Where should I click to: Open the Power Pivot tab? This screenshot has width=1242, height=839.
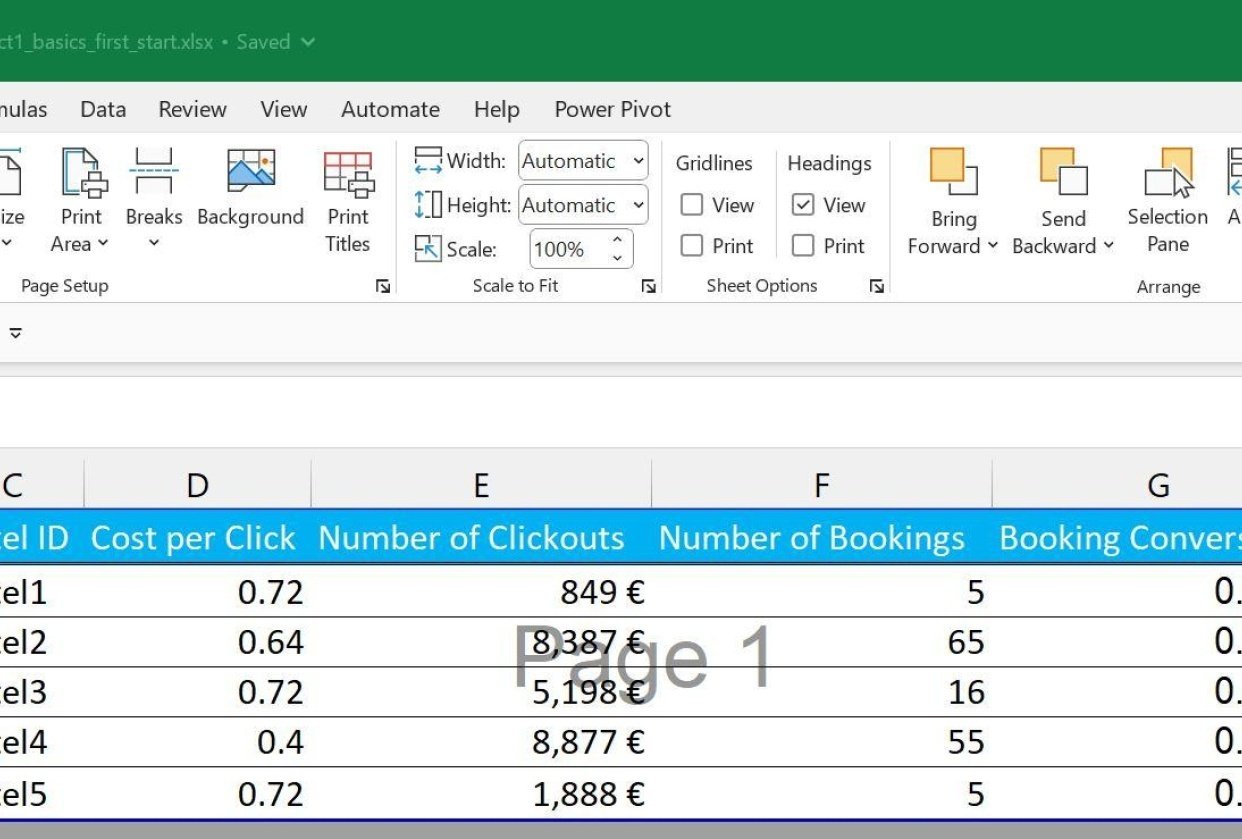coord(612,109)
